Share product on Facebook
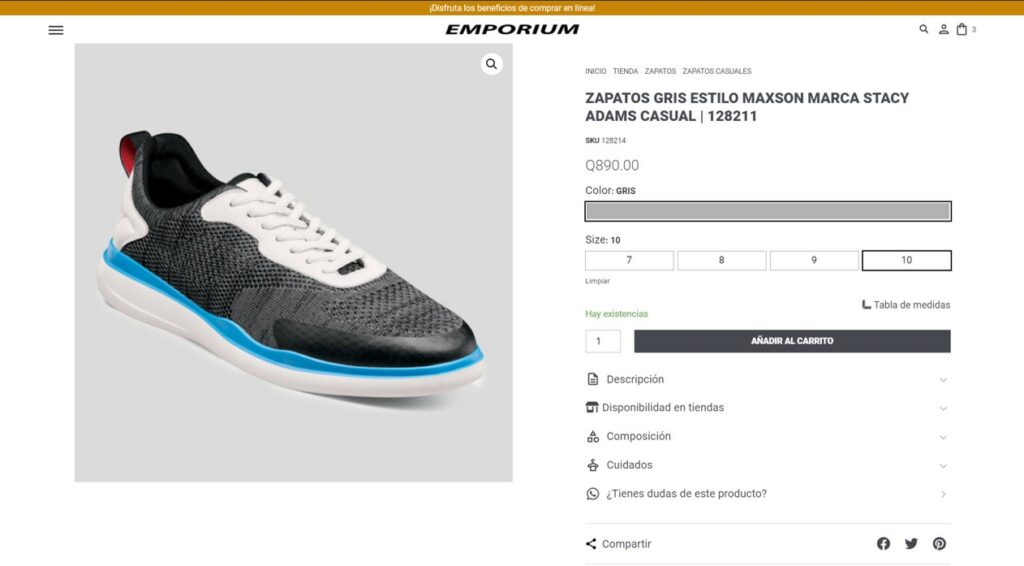The width and height of the screenshot is (1024, 566). click(884, 544)
